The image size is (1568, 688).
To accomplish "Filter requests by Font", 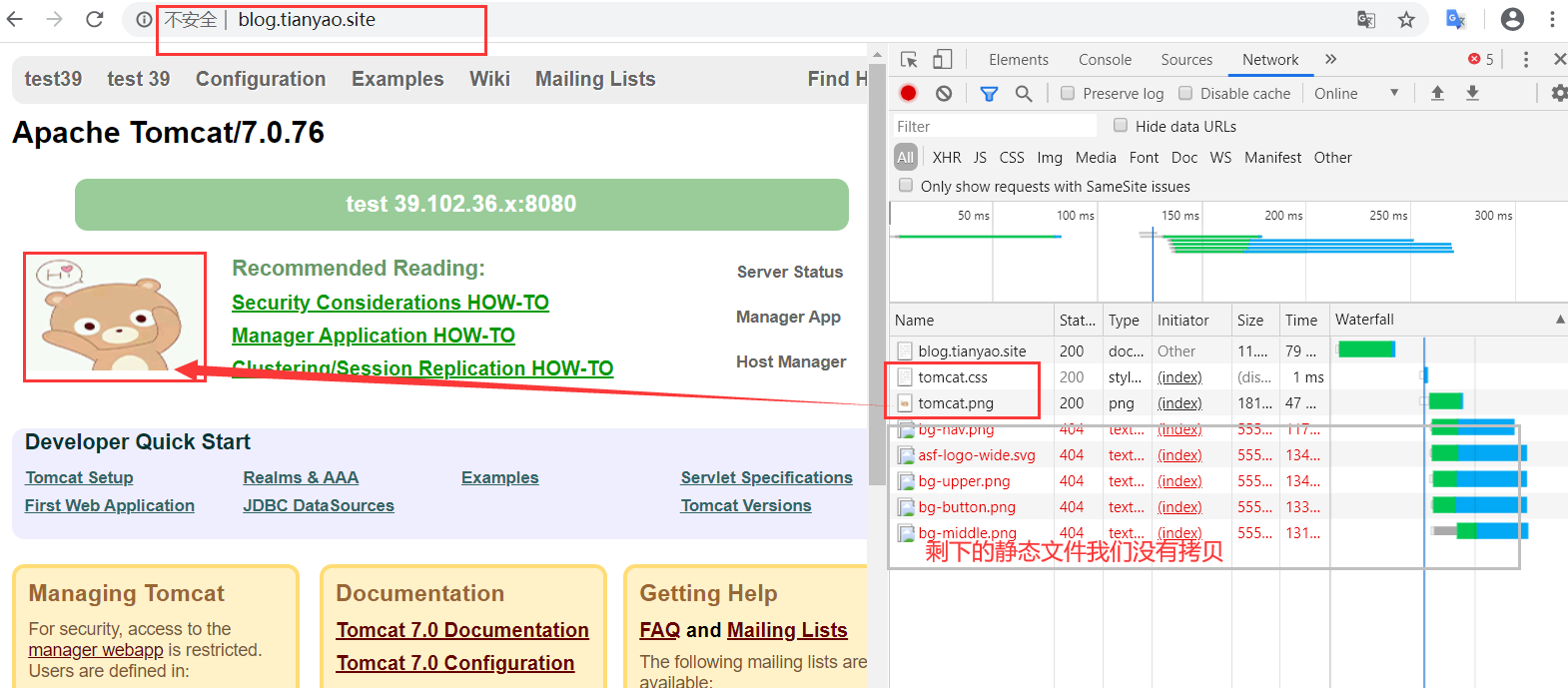I will 1144,158.
